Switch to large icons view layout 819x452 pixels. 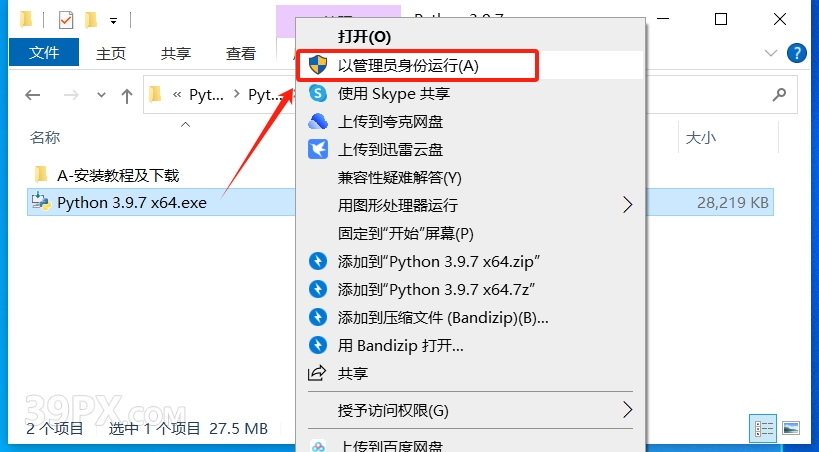pyautogui.click(x=791, y=428)
